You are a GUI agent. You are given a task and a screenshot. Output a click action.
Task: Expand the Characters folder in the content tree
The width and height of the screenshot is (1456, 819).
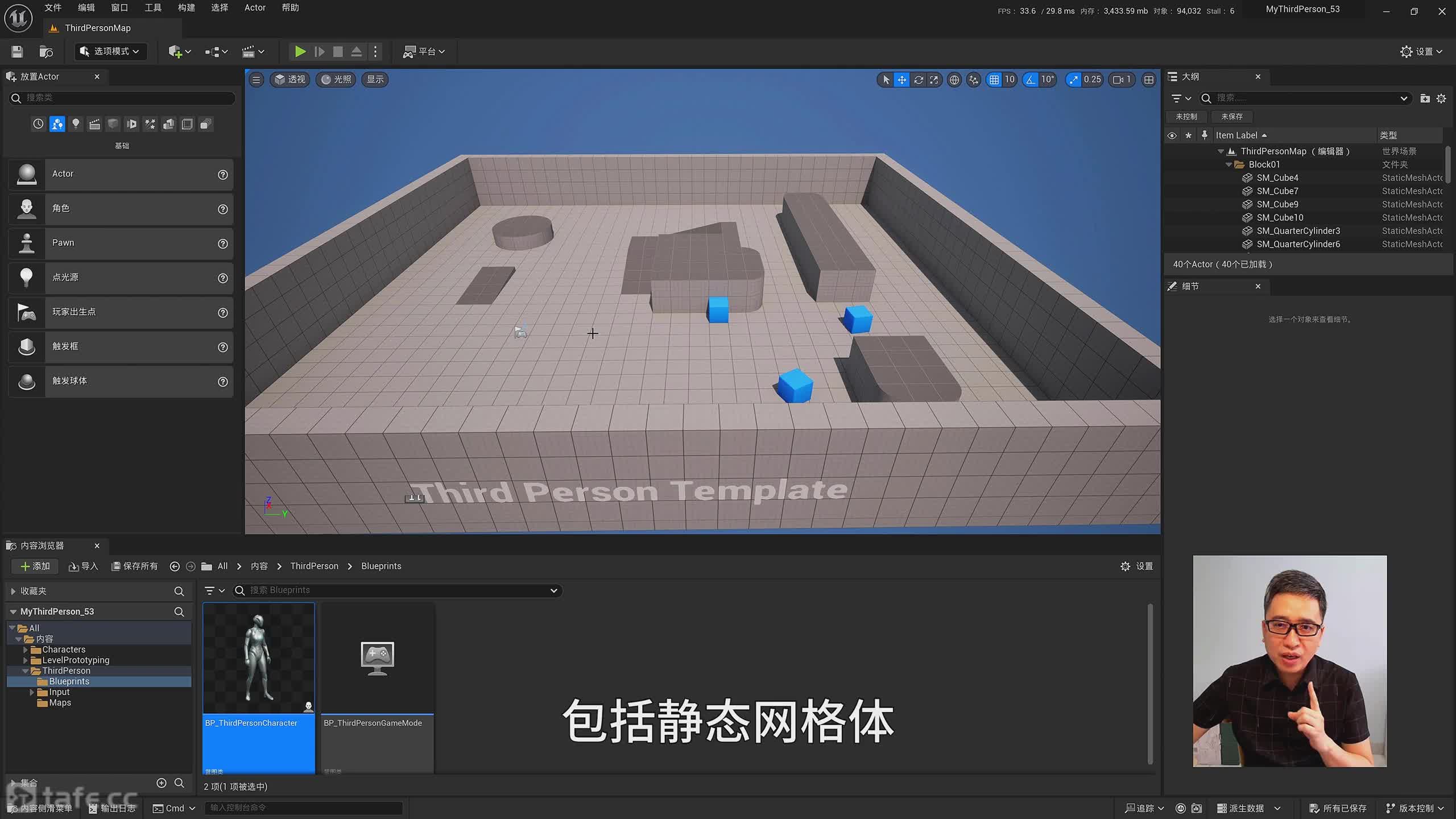pyautogui.click(x=25, y=650)
